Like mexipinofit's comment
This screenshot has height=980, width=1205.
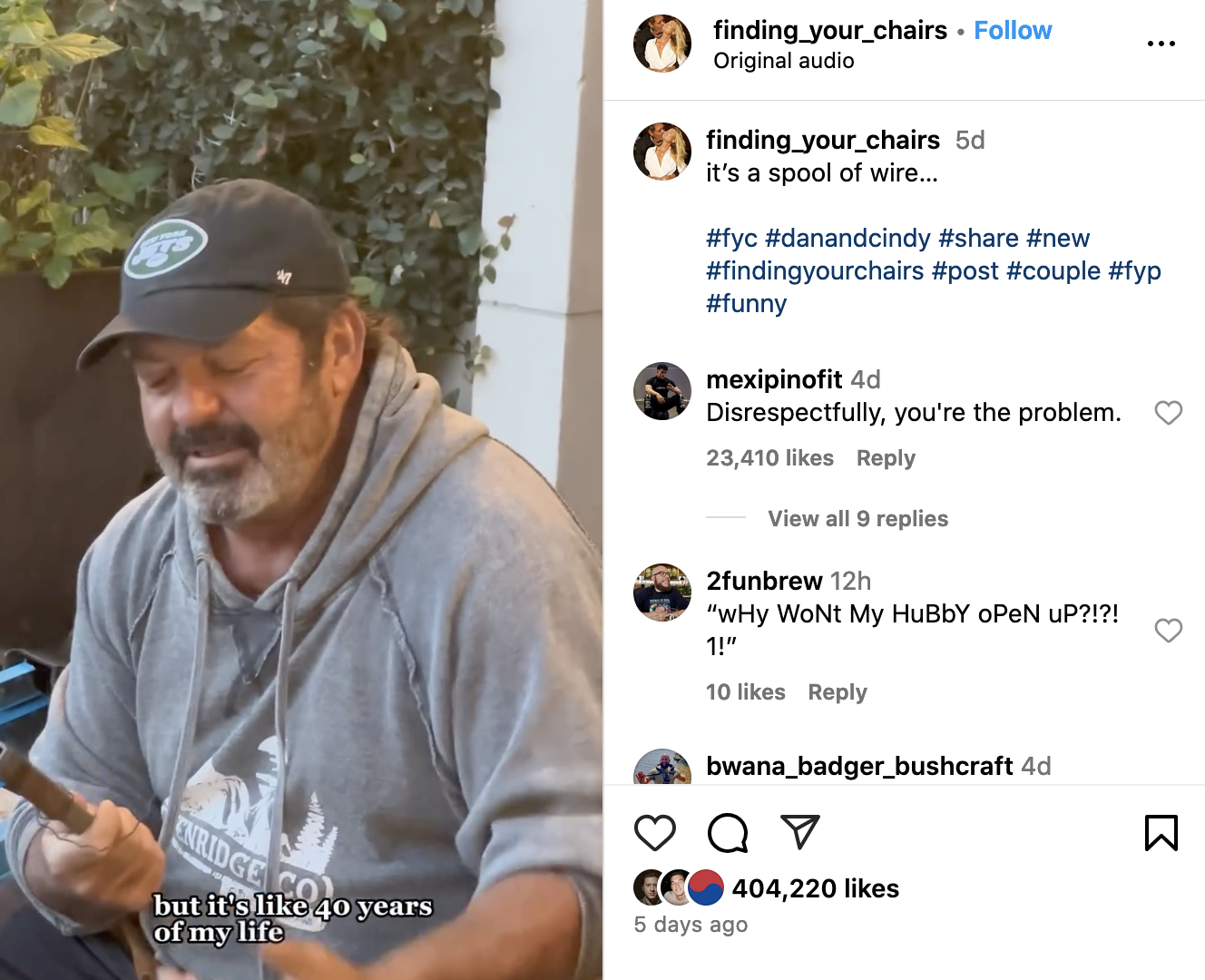1168,413
